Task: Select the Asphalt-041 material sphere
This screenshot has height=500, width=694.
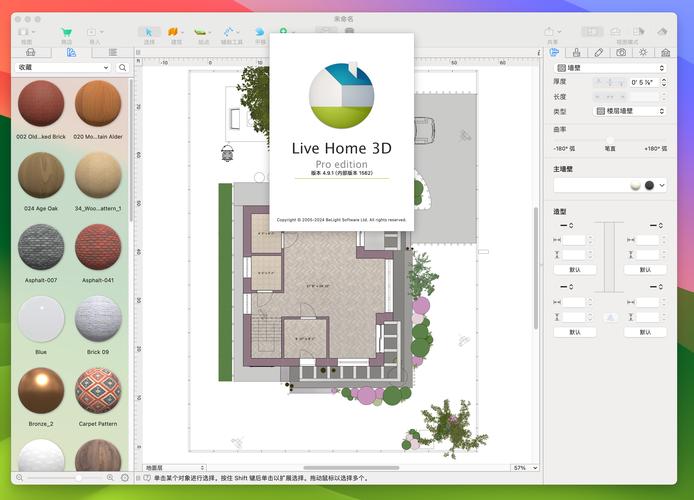Action: pos(98,247)
